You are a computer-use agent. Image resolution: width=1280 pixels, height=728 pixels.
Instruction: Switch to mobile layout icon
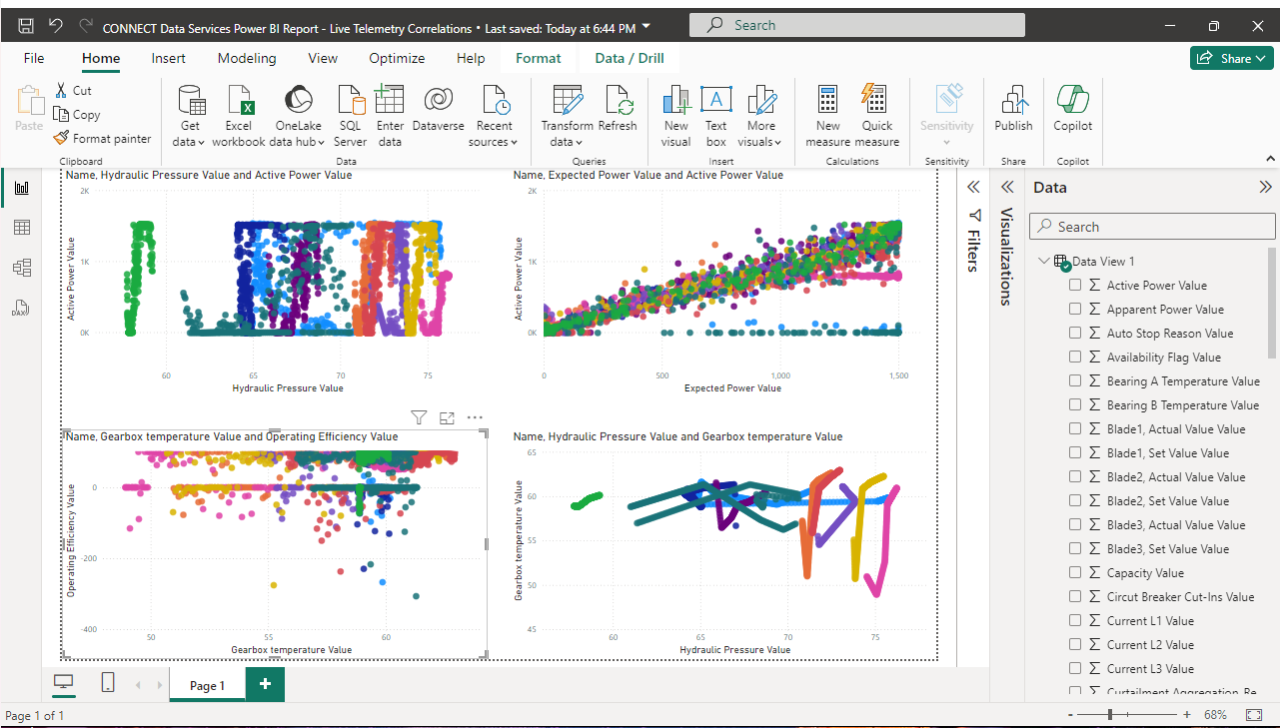(x=108, y=683)
